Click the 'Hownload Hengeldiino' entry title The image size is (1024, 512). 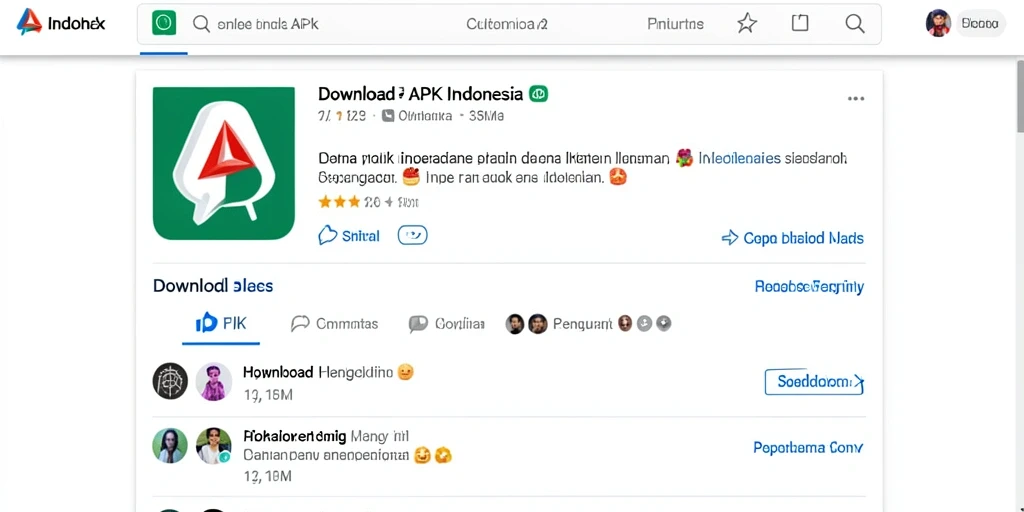318,372
